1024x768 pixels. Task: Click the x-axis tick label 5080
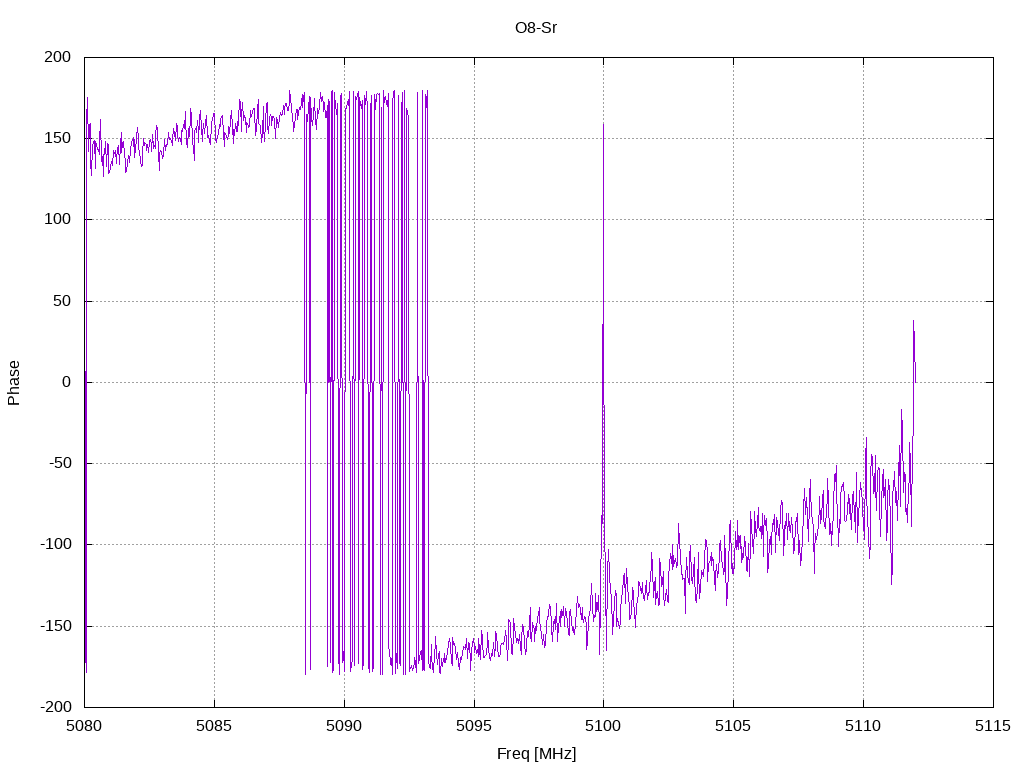click(x=84, y=726)
